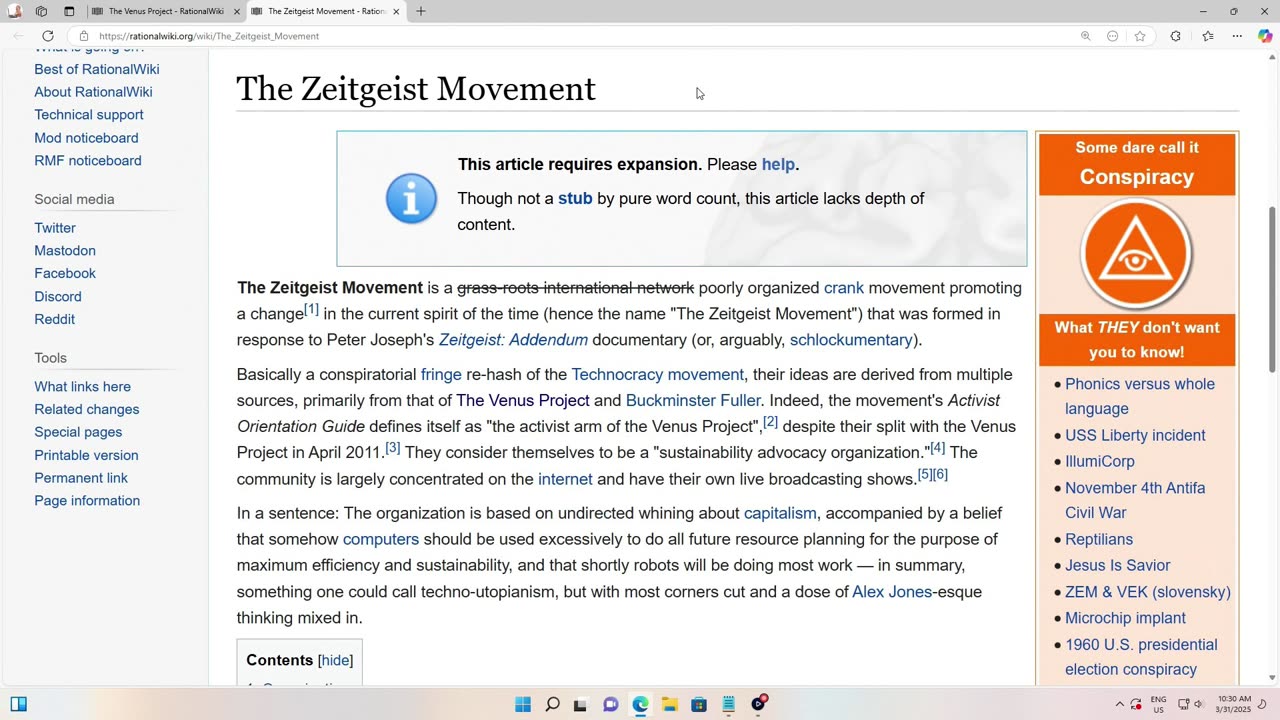Viewport: 1280px width, 720px height.
Task: Click the orange conspiracy eye pyramid image
Action: tap(1136, 254)
